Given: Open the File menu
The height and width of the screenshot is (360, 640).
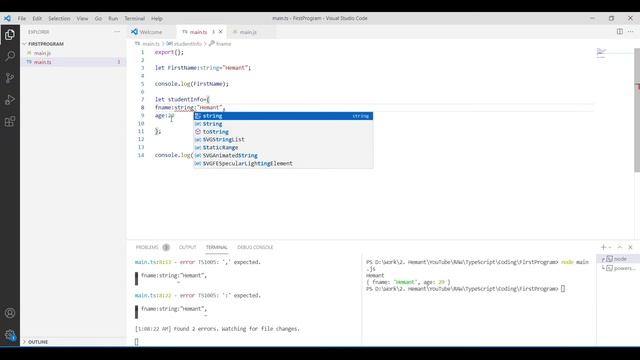Looking at the screenshot, I should (22, 18).
